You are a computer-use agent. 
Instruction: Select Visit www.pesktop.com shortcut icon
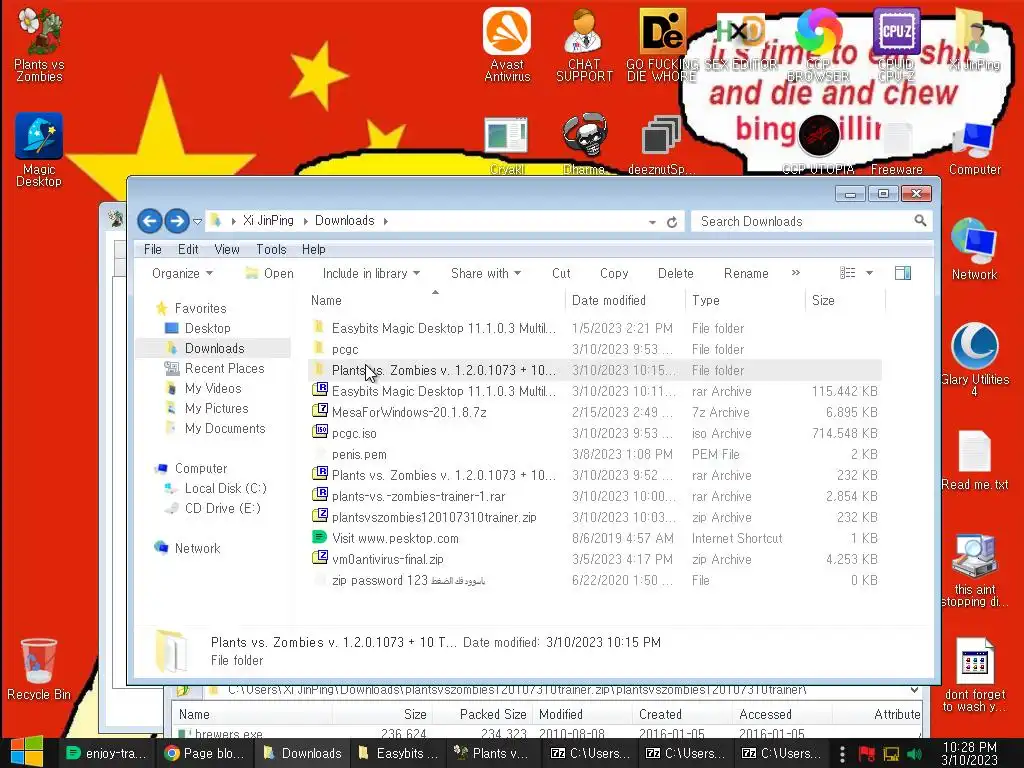320,537
